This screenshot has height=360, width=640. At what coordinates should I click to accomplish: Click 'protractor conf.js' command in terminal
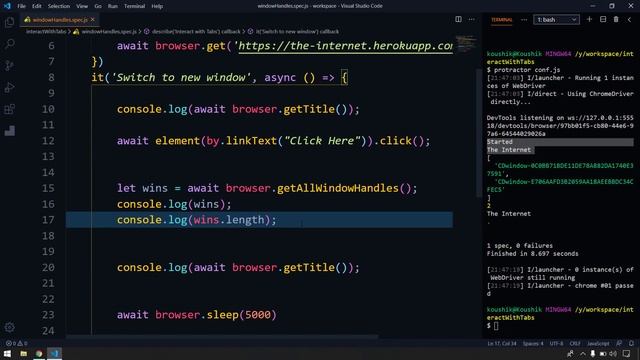click(527, 70)
